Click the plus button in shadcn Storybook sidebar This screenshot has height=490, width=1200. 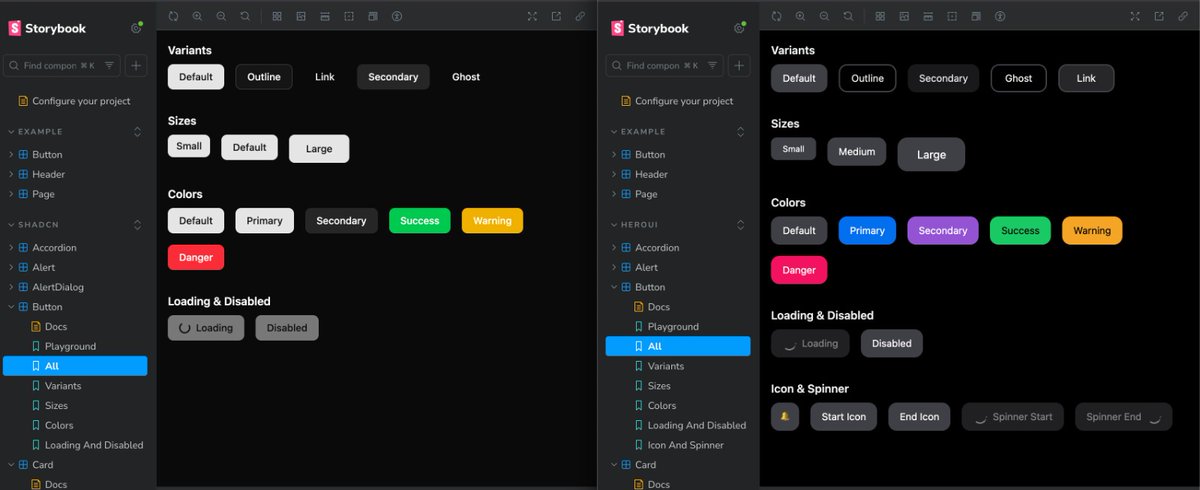tap(136, 65)
